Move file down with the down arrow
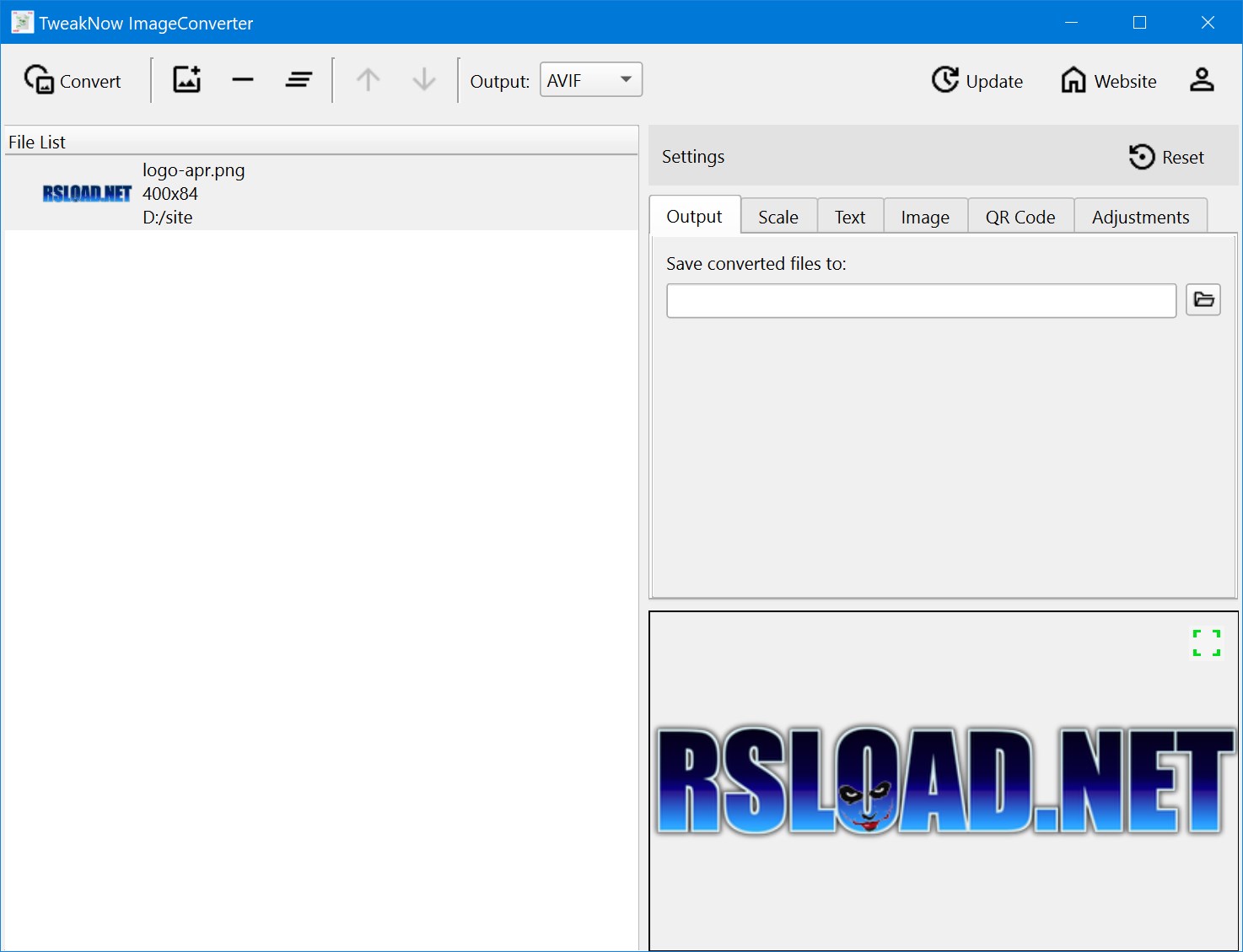Viewport: 1243px width, 952px height. [424, 80]
